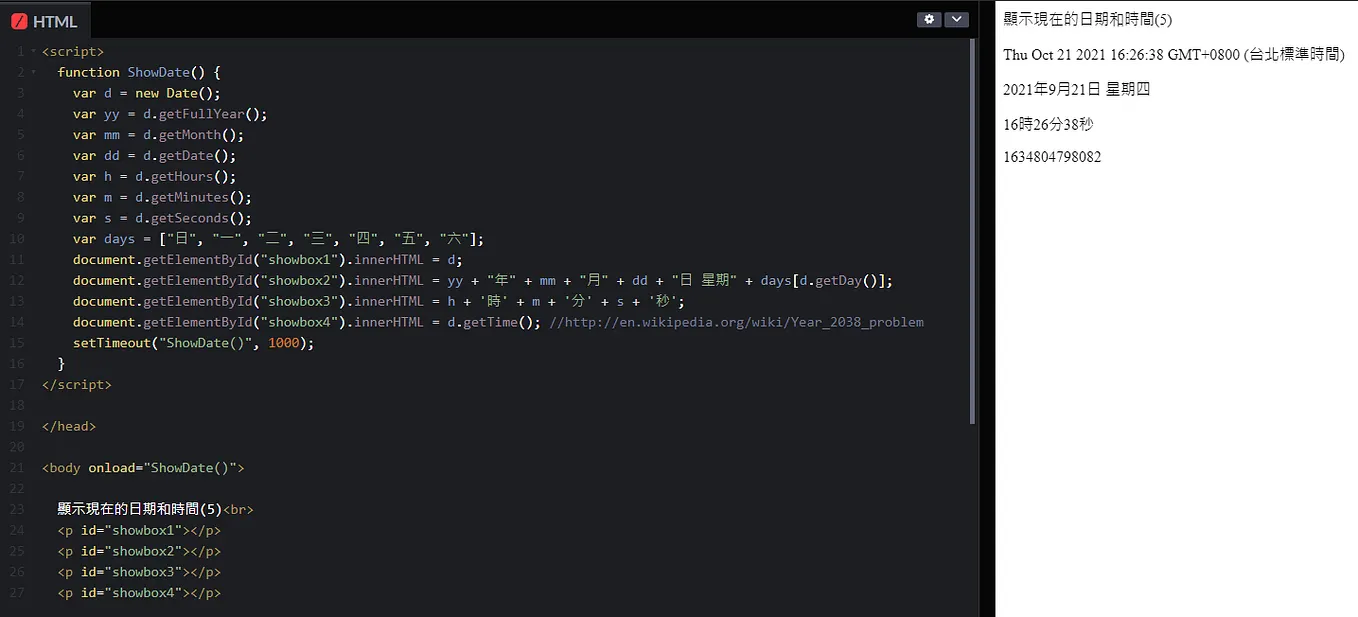
Task: Open the HTML panel chevron dropdown menu
Action: [x=957, y=19]
